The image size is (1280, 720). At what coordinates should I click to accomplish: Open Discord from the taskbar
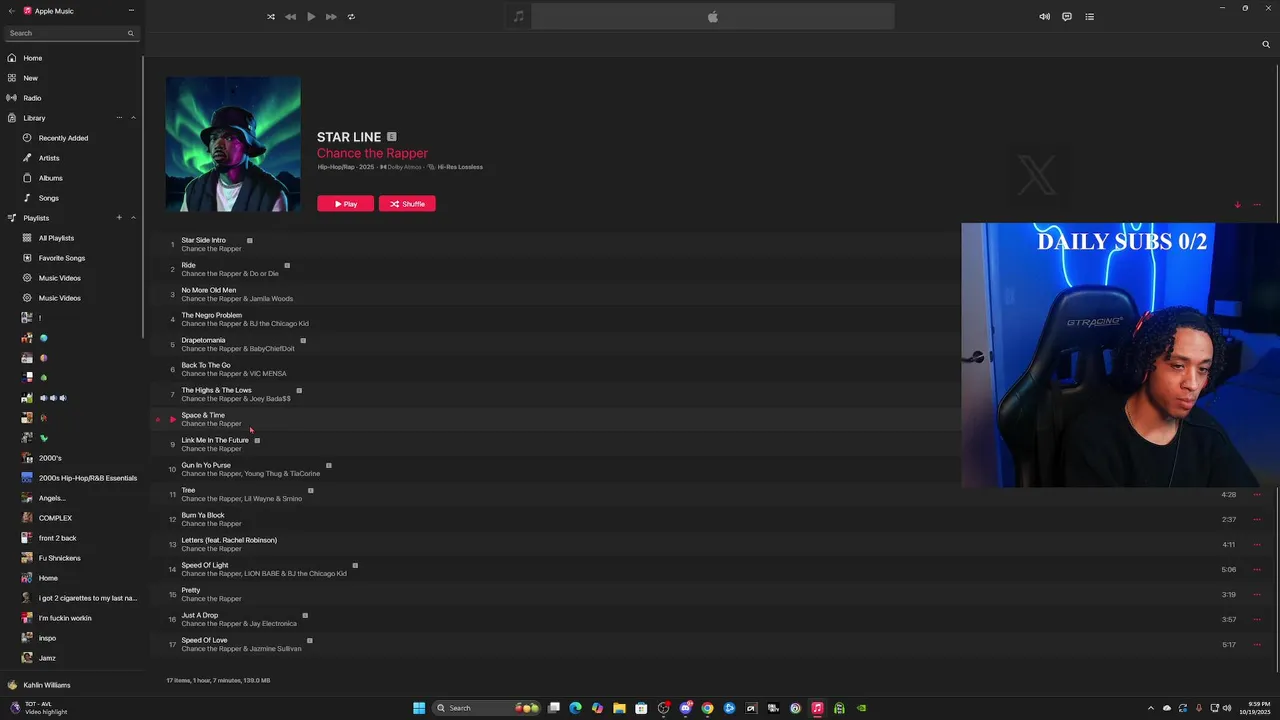(685, 708)
